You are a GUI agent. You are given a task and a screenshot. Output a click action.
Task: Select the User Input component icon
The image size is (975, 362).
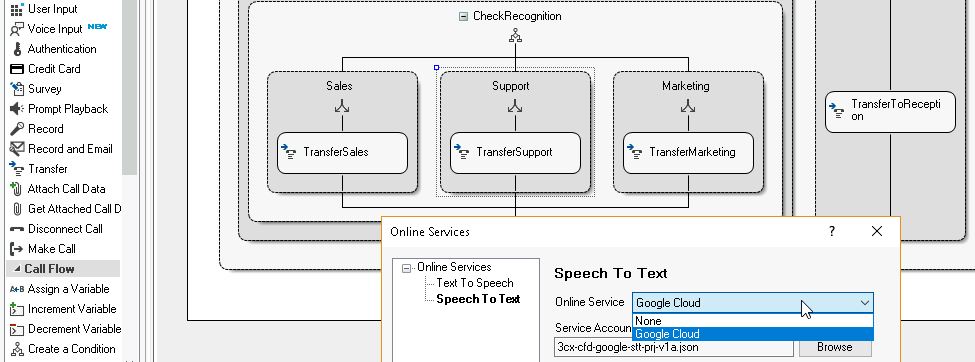click(17, 9)
